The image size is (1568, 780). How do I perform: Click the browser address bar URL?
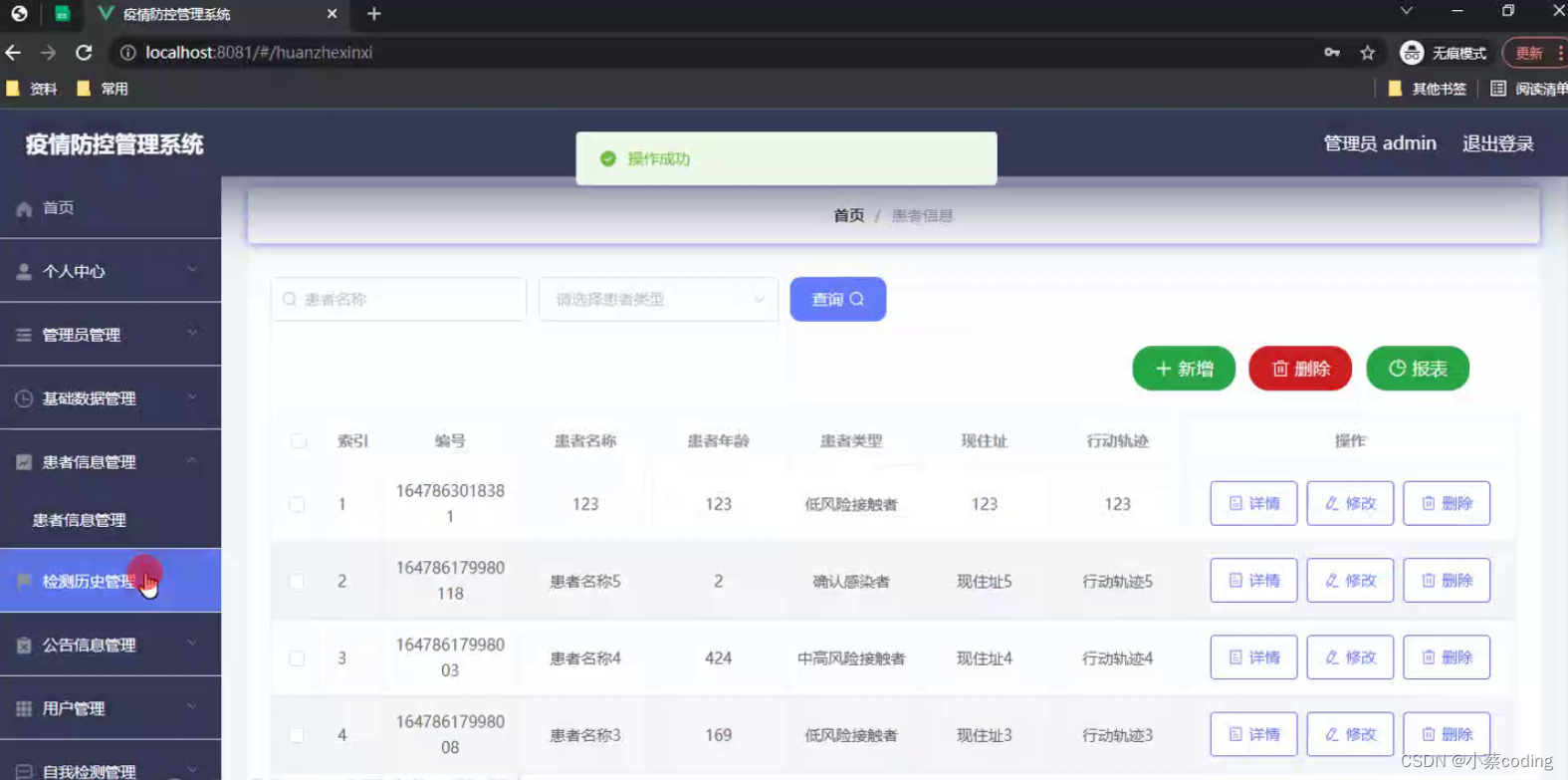[x=259, y=53]
